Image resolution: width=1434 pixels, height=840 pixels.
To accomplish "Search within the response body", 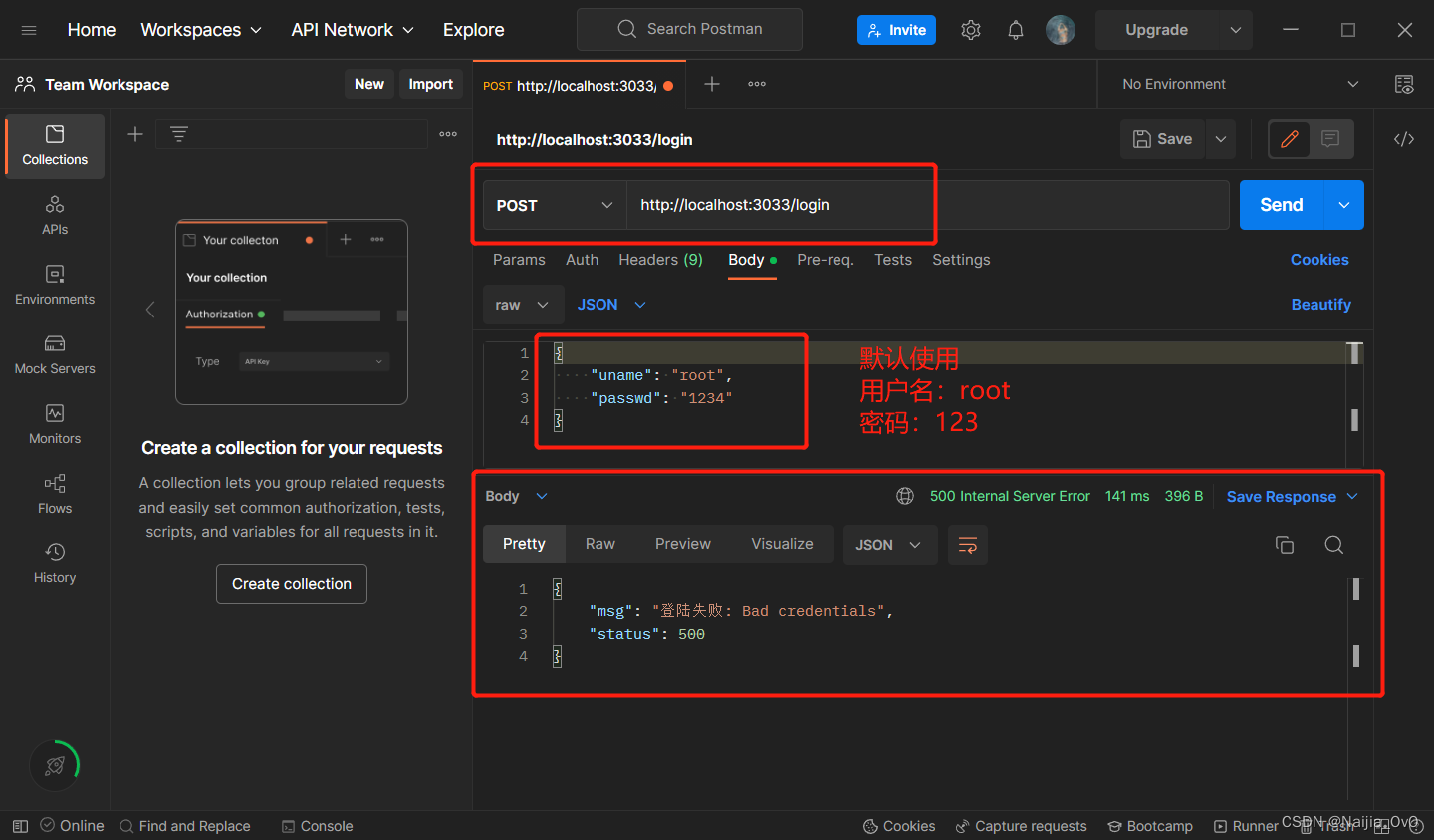I will point(1334,544).
